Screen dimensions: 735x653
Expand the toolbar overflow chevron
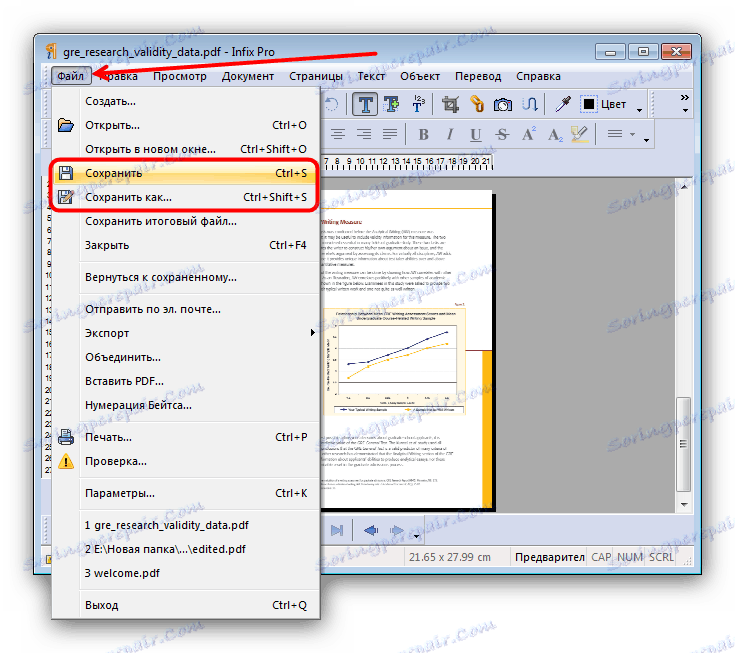(685, 98)
